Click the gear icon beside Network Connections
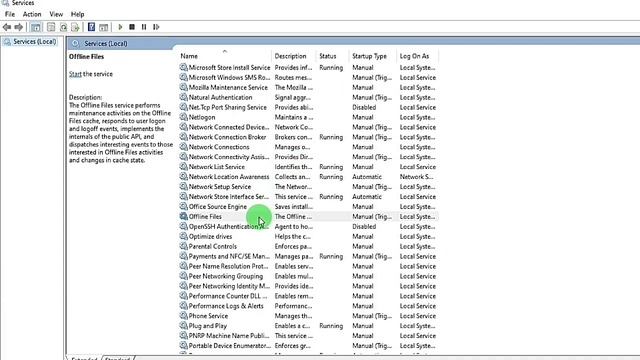640x360 pixels. [x=184, y=147]
